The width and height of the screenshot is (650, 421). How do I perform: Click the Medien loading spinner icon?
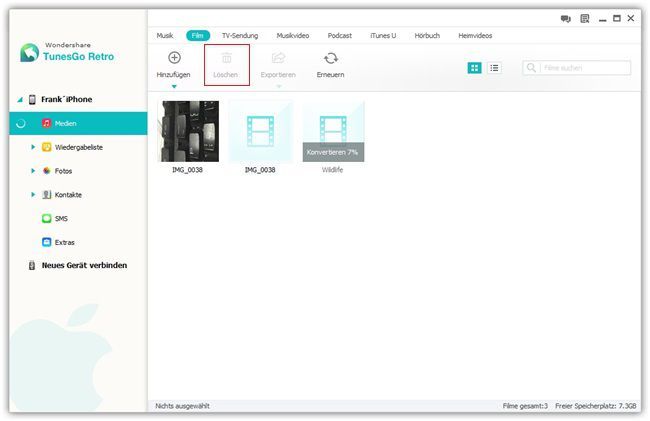20,123
